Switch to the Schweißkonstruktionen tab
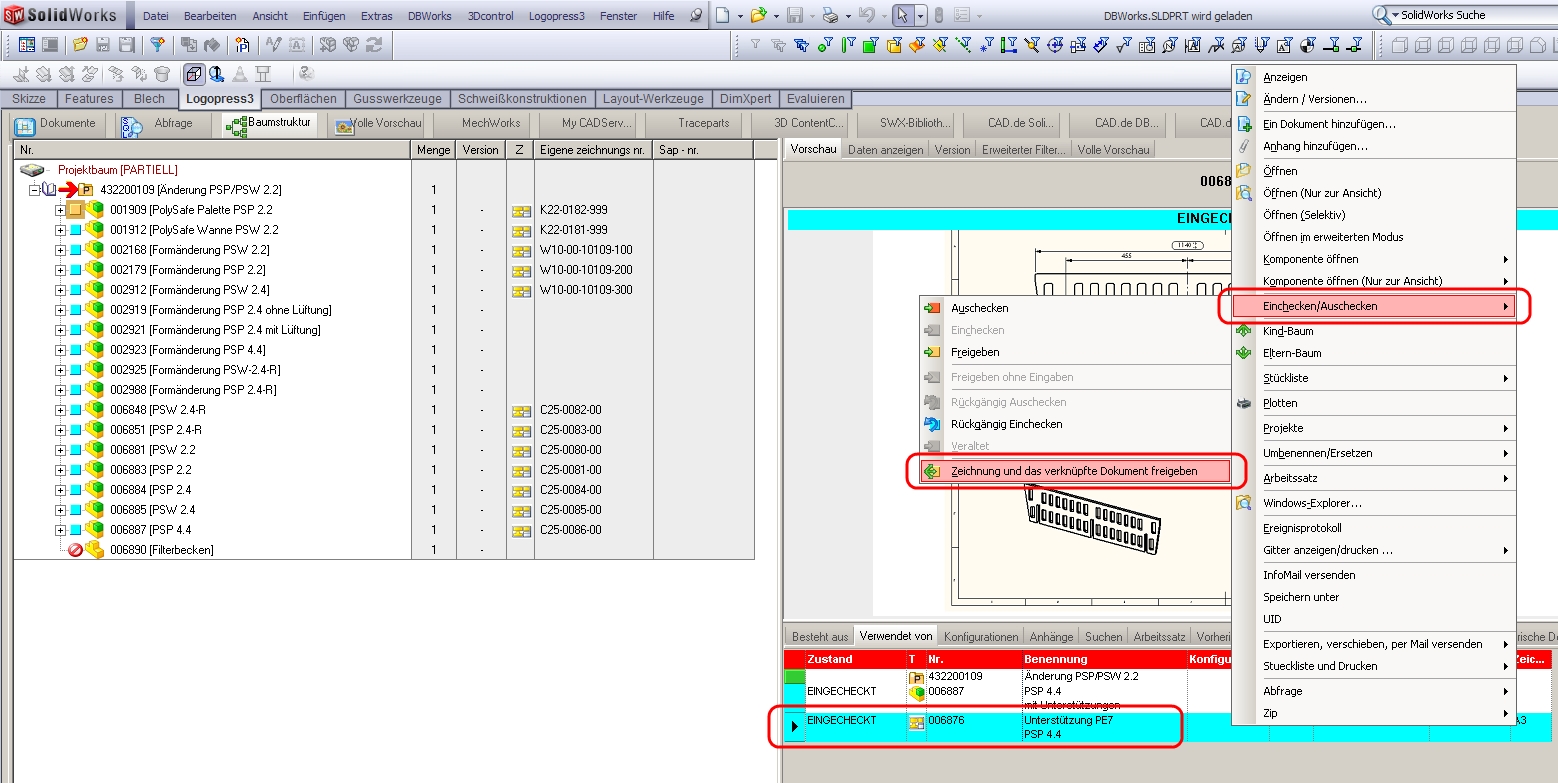 pyautogui.click(x=522, y=99)
